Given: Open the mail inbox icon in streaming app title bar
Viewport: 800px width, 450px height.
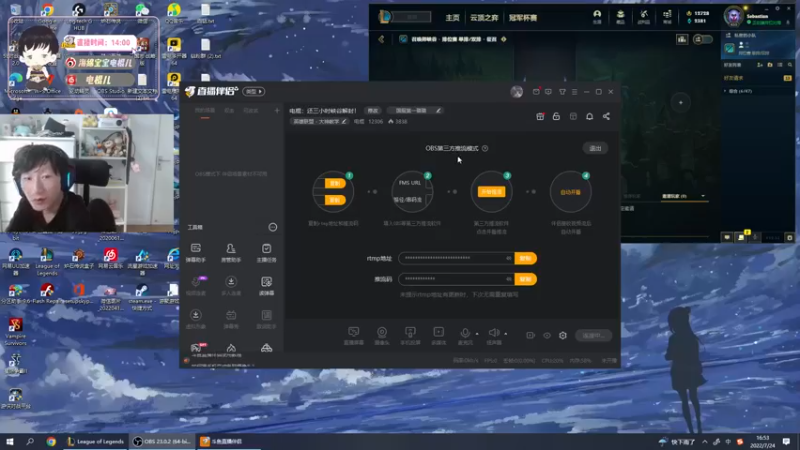Looking at the screenshot, I should click(536, 92).
